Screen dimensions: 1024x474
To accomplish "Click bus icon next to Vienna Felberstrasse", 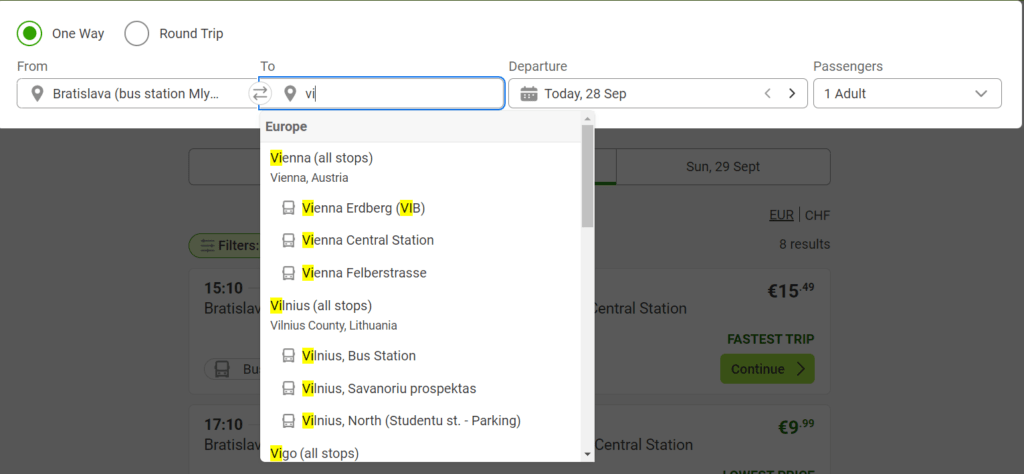I will tap(288, 273).
